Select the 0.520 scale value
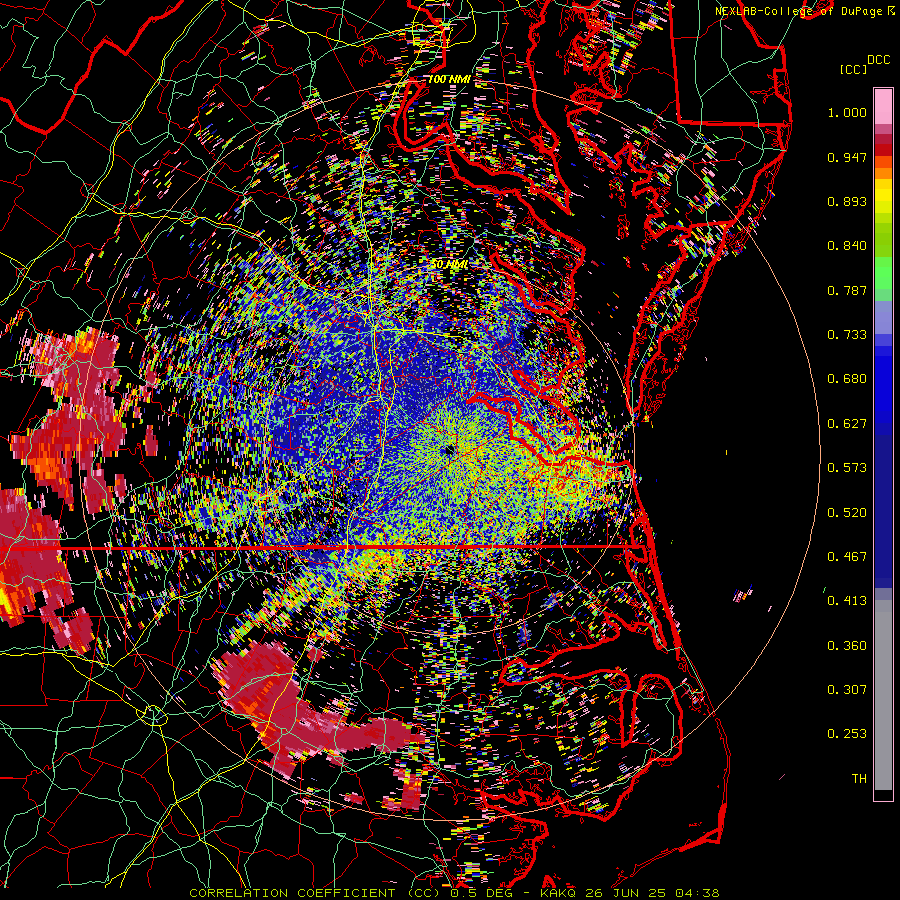The image size is (900, 900). pyautogui.click(x=847, y=513)
